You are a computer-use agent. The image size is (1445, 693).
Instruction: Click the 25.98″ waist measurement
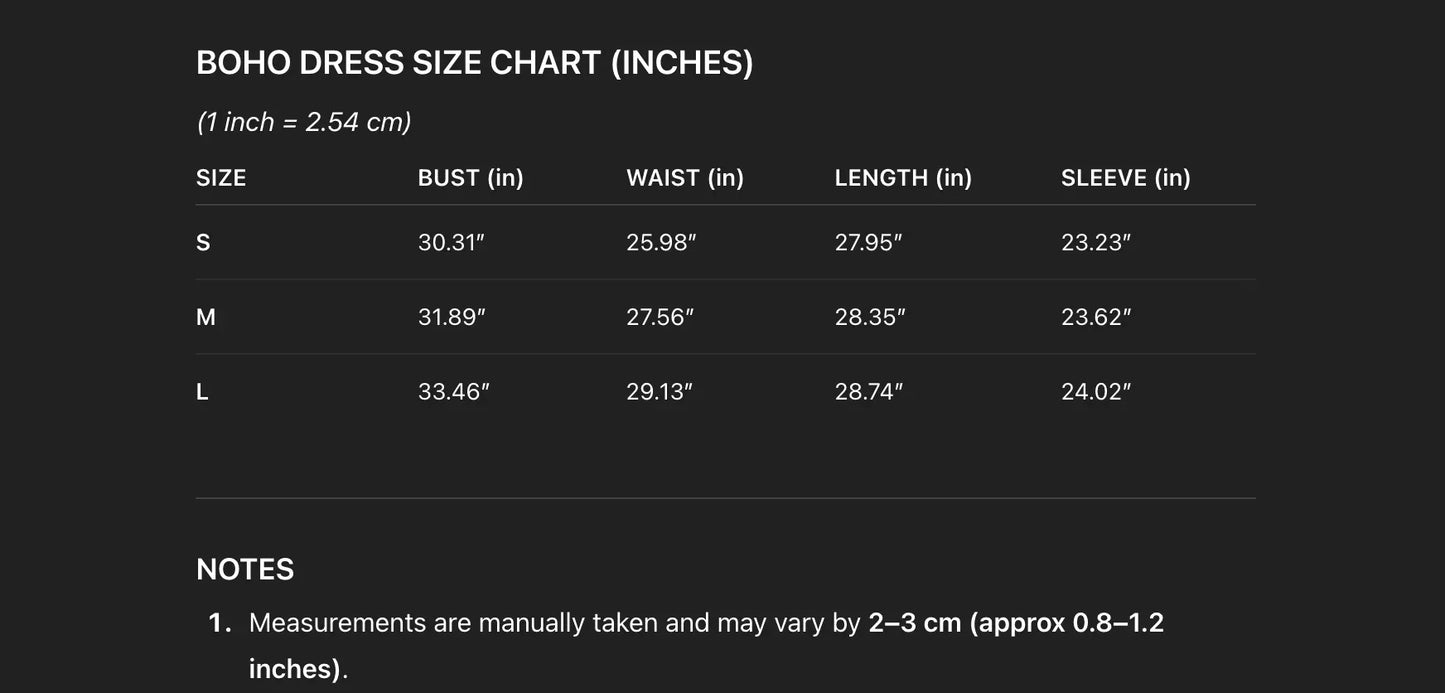(661, 243)
